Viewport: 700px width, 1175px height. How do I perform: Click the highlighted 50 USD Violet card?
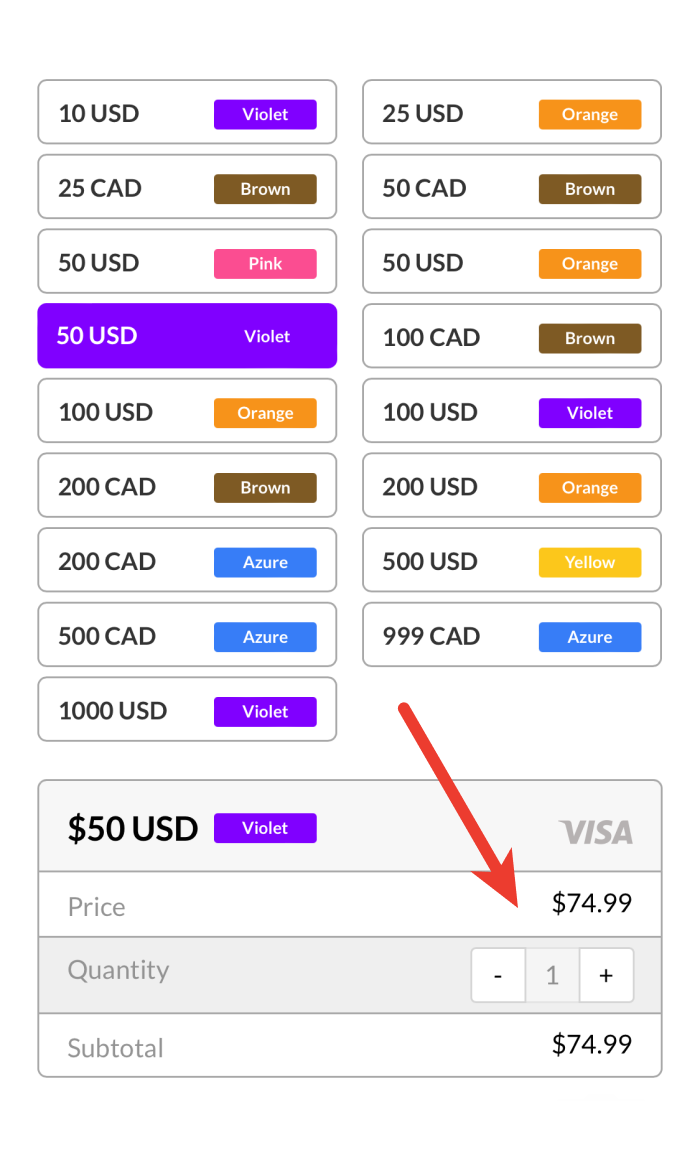(x=187, y=336)
